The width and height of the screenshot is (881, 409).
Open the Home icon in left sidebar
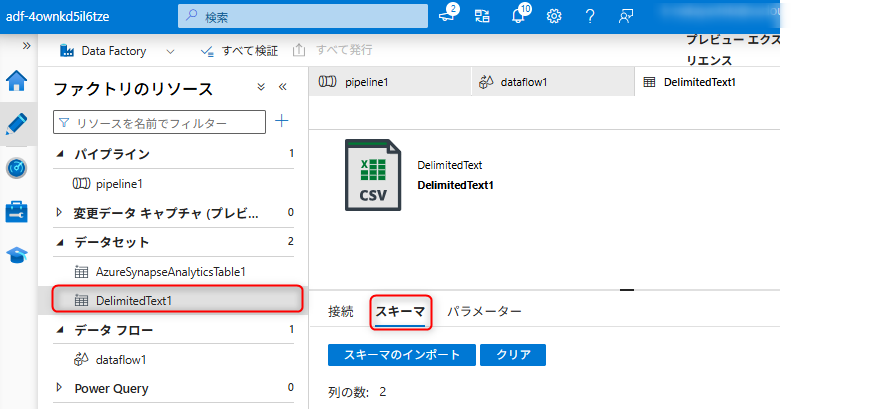click(x=17, y=81)
